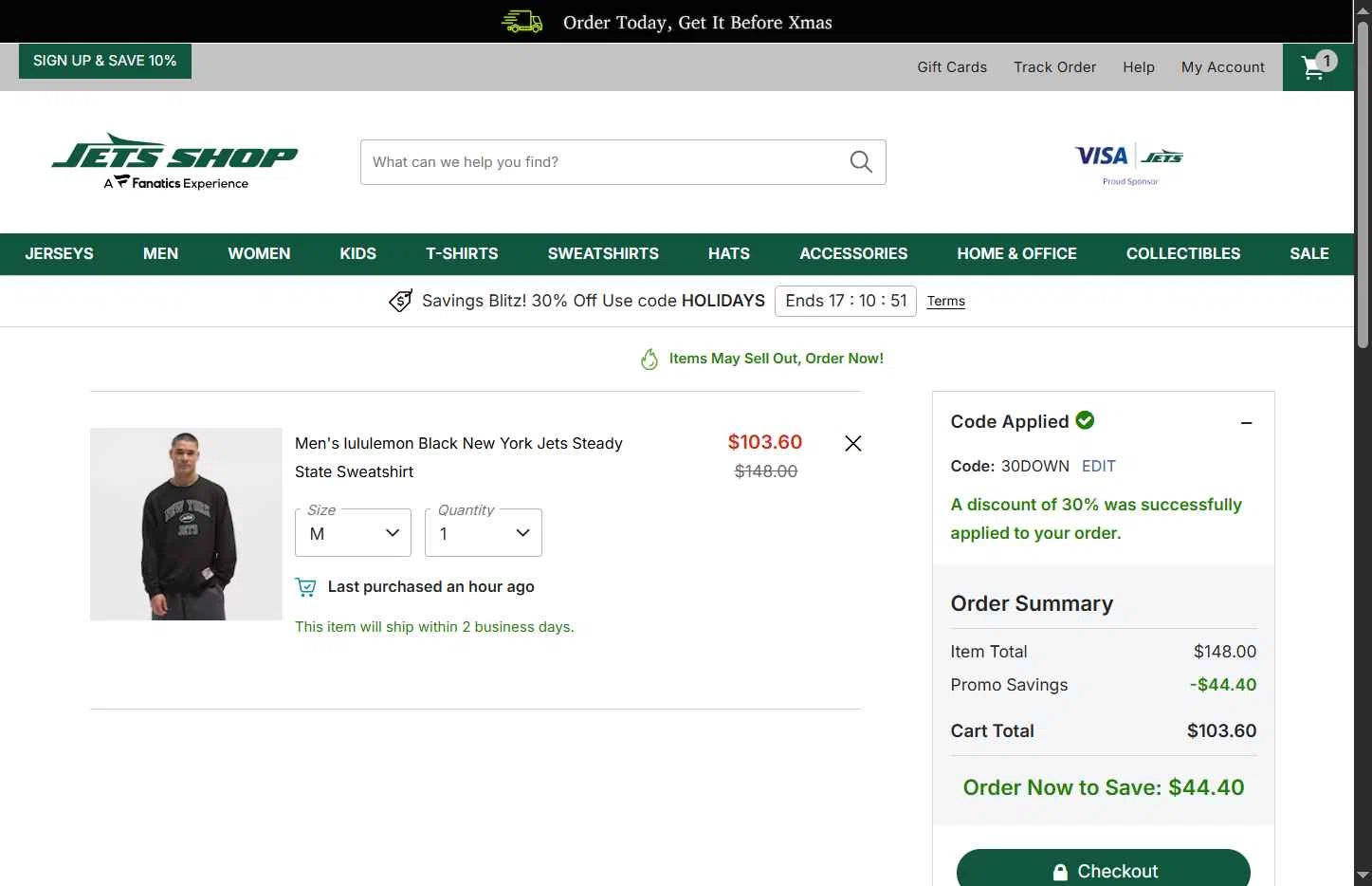Click the cart icon by Last purchased

click(x=305, y=587)
